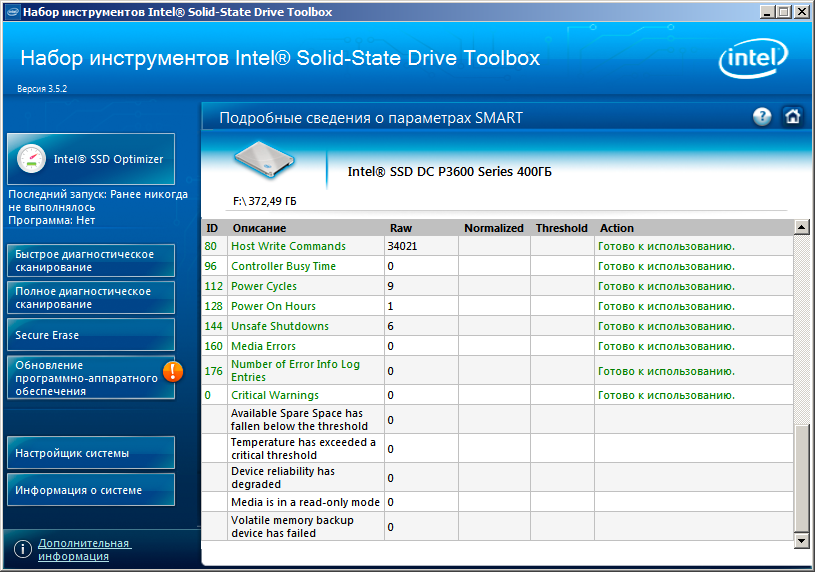Click ID 128 cell

tap(214, 306)
